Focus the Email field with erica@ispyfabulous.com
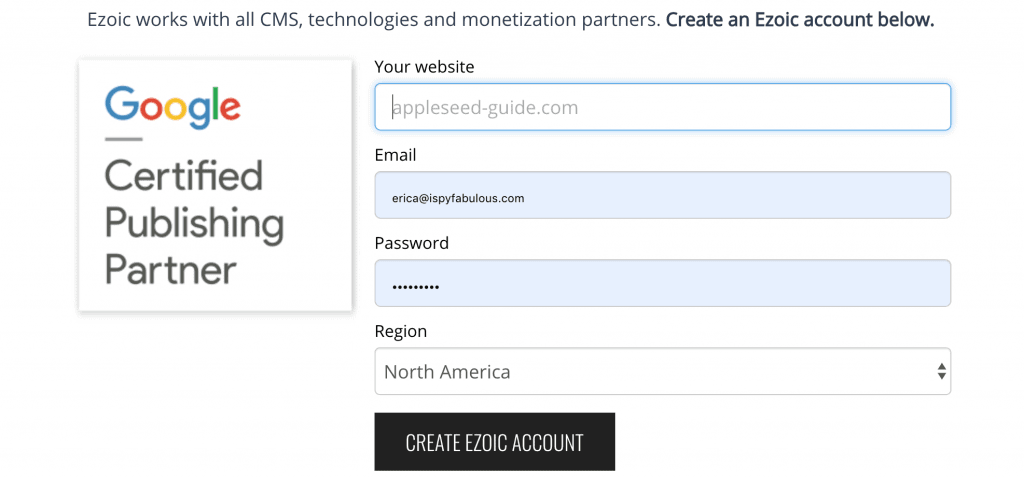The height and width of the screenshot is (478, 1024). (662, 195)
